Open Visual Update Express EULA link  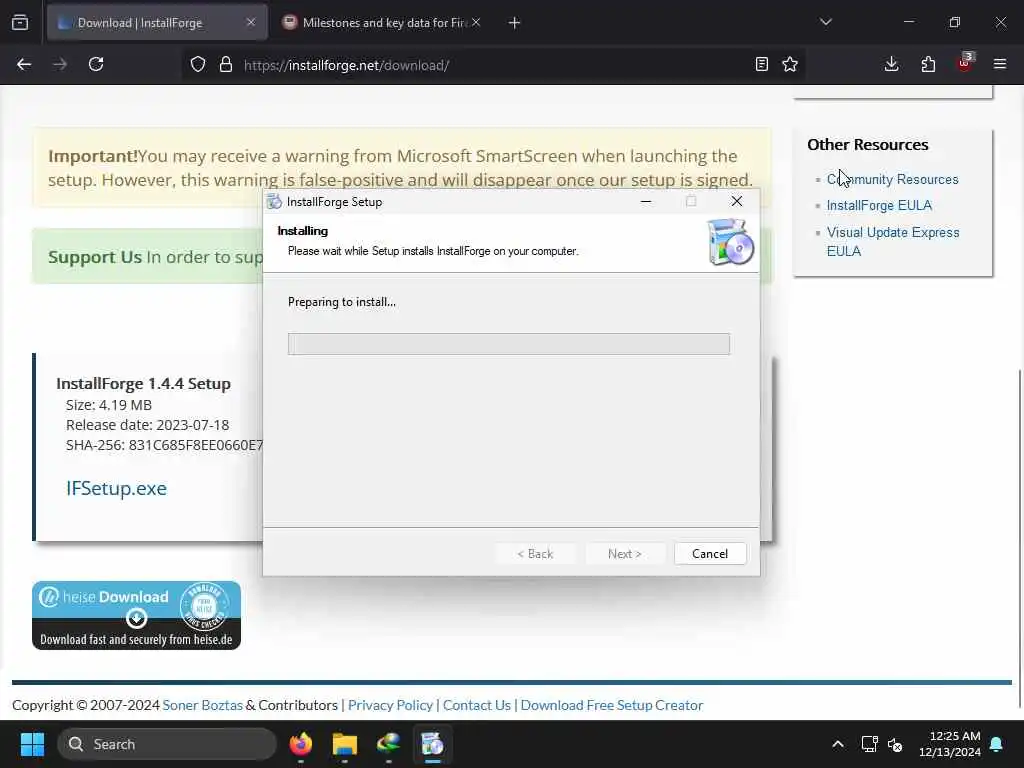pos(893,242)
